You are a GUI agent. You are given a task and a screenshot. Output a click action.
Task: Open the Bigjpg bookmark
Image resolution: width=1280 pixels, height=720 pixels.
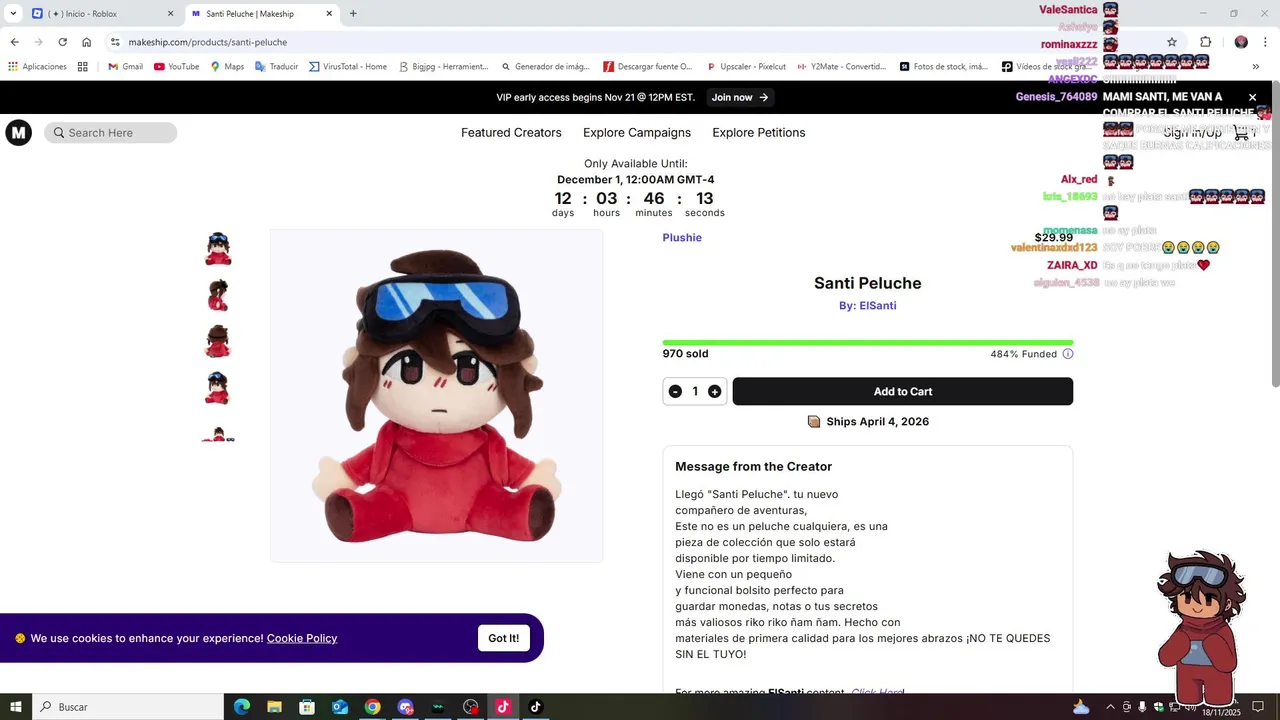pos(443,67)
